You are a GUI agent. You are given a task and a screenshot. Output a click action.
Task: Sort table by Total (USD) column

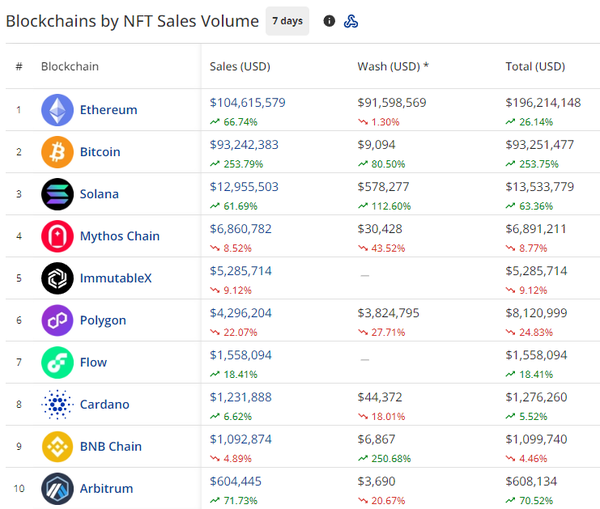click(535, 67)
